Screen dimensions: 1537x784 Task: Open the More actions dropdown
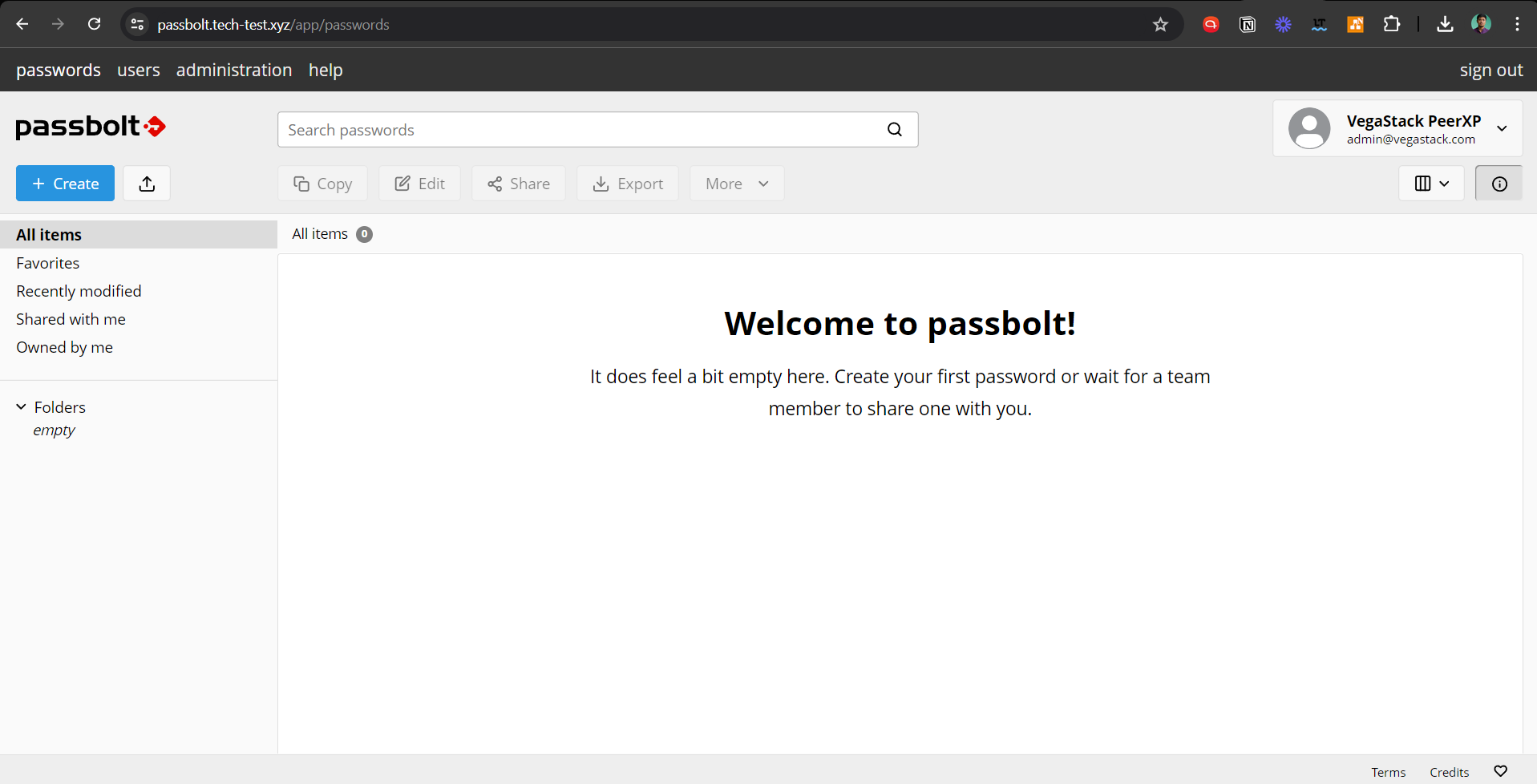[737, 184]
